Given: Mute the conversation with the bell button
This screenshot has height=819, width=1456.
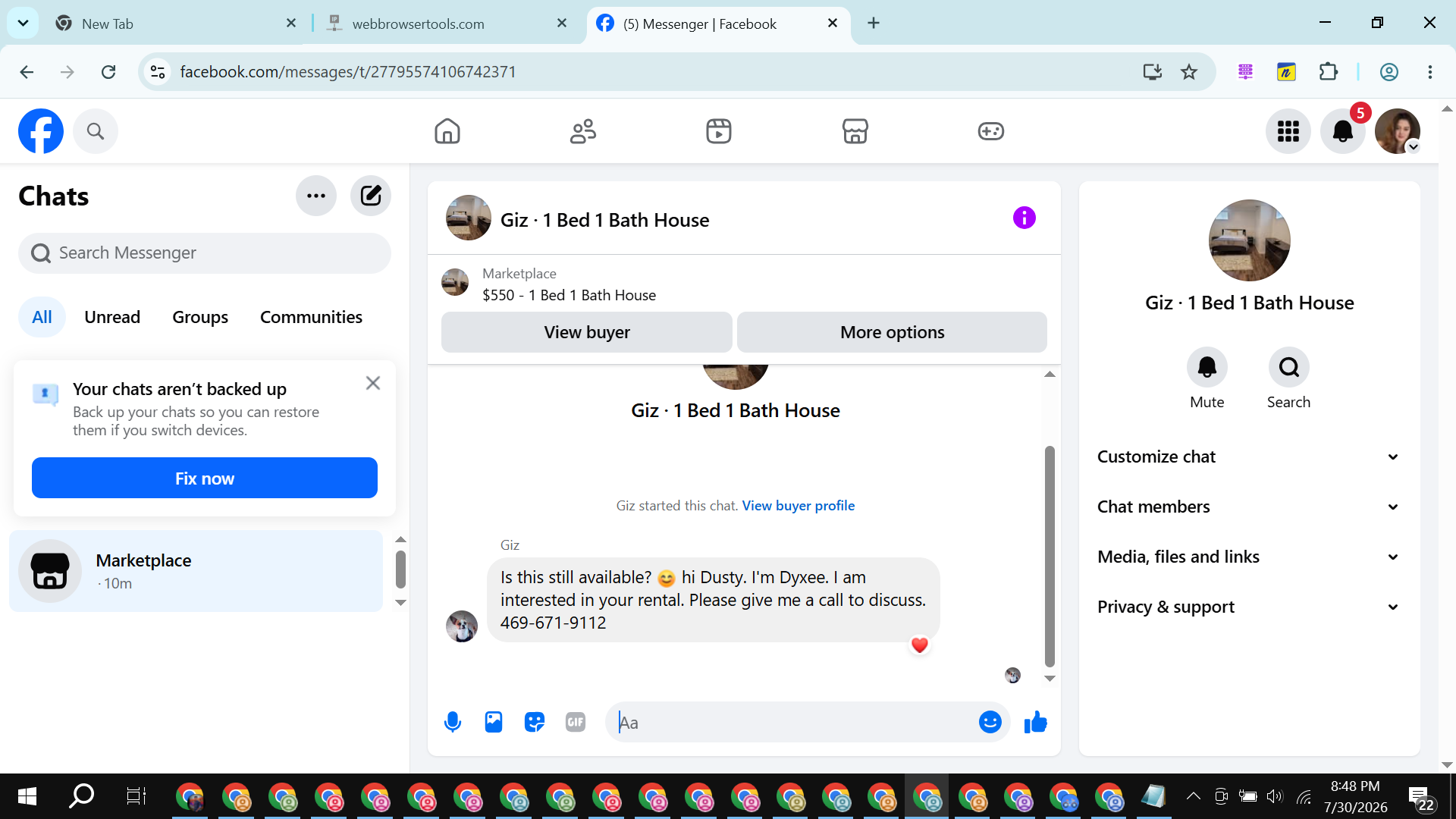Looking at the screenshot, I should click(x=1207, y=368).
